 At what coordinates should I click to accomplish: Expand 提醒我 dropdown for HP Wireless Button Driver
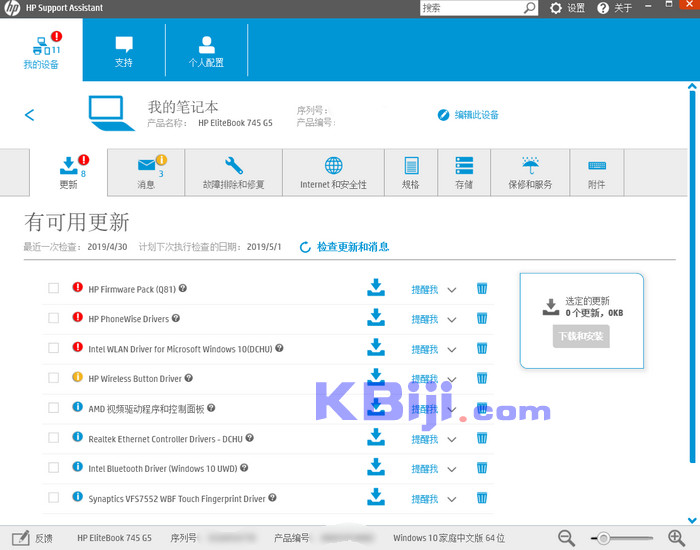(x=452, y=379)
